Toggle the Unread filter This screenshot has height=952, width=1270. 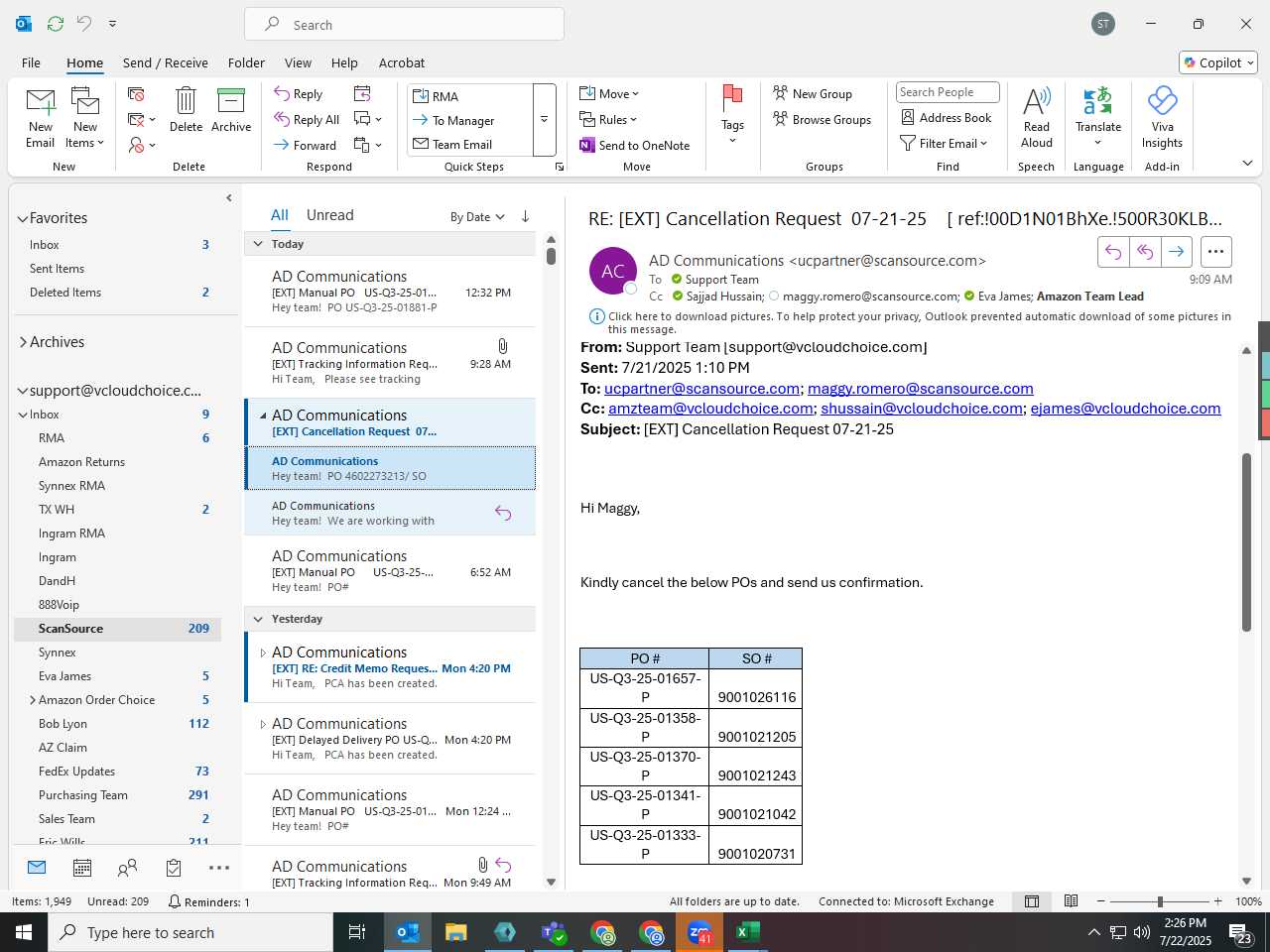329,215
